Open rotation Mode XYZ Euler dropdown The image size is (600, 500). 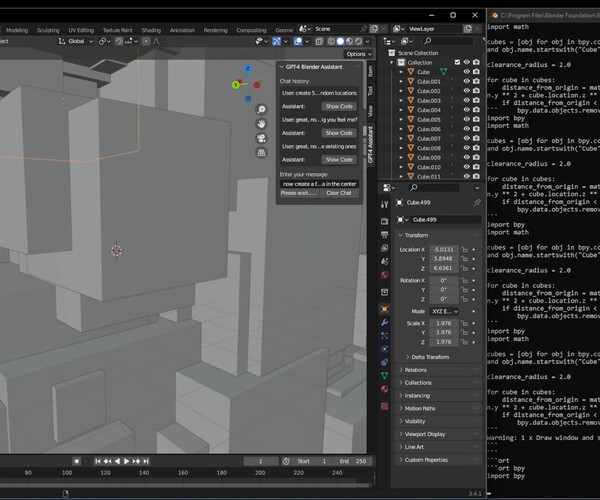click(444, 311)
